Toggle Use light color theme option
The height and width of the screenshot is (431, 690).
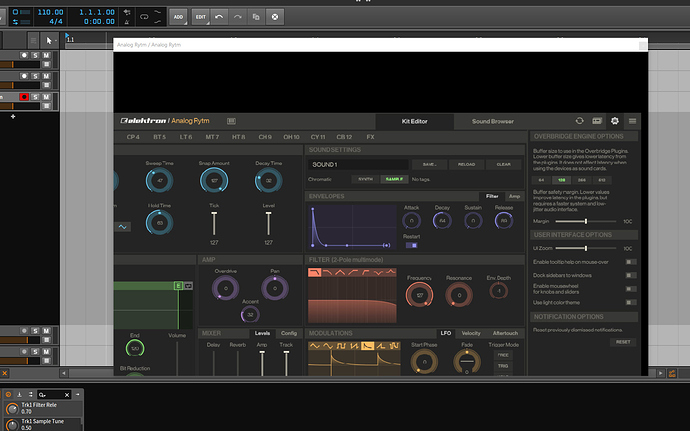point(630,302)
